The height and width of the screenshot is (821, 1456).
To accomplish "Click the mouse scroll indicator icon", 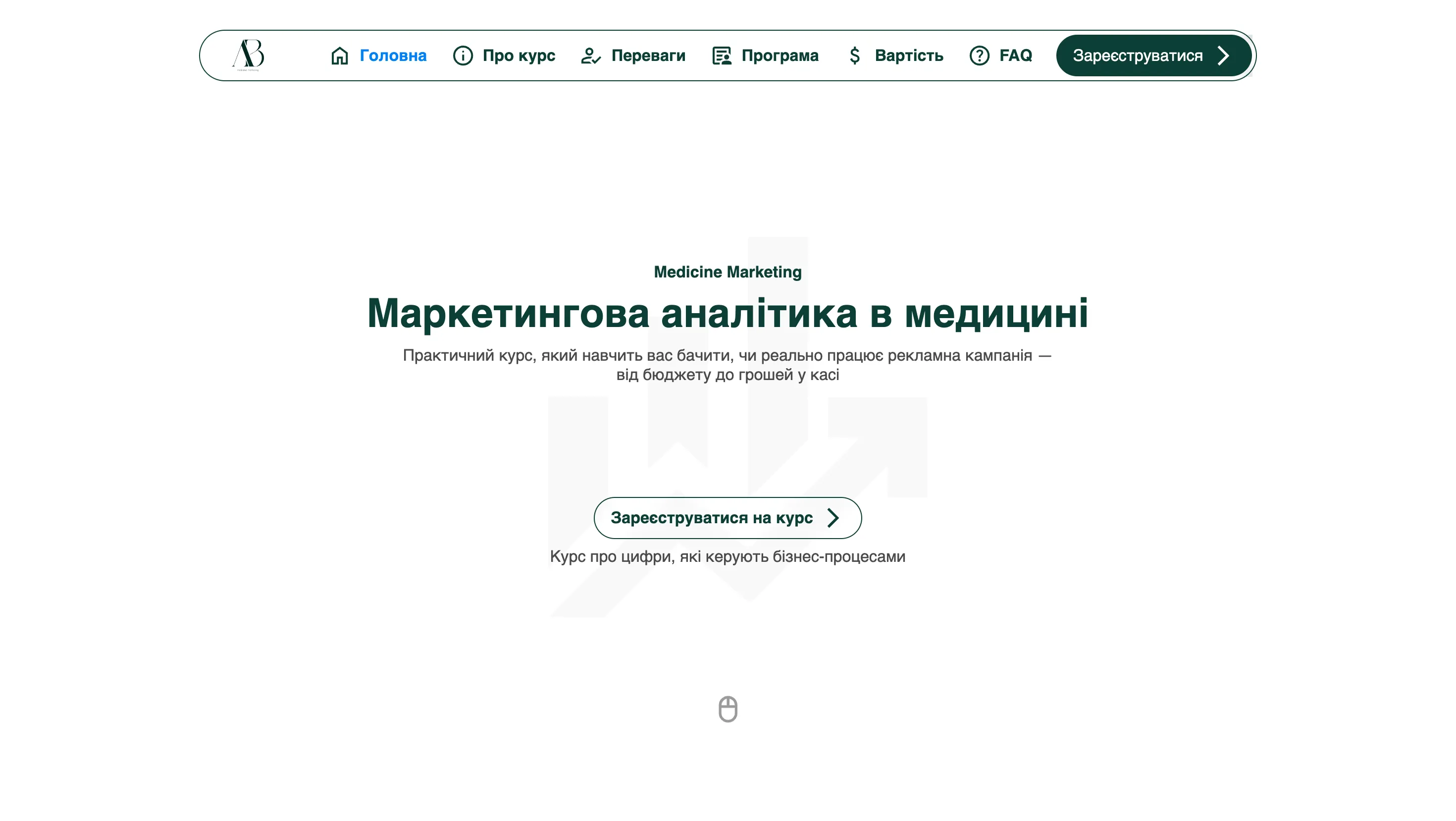I will (x=728, y=709).
